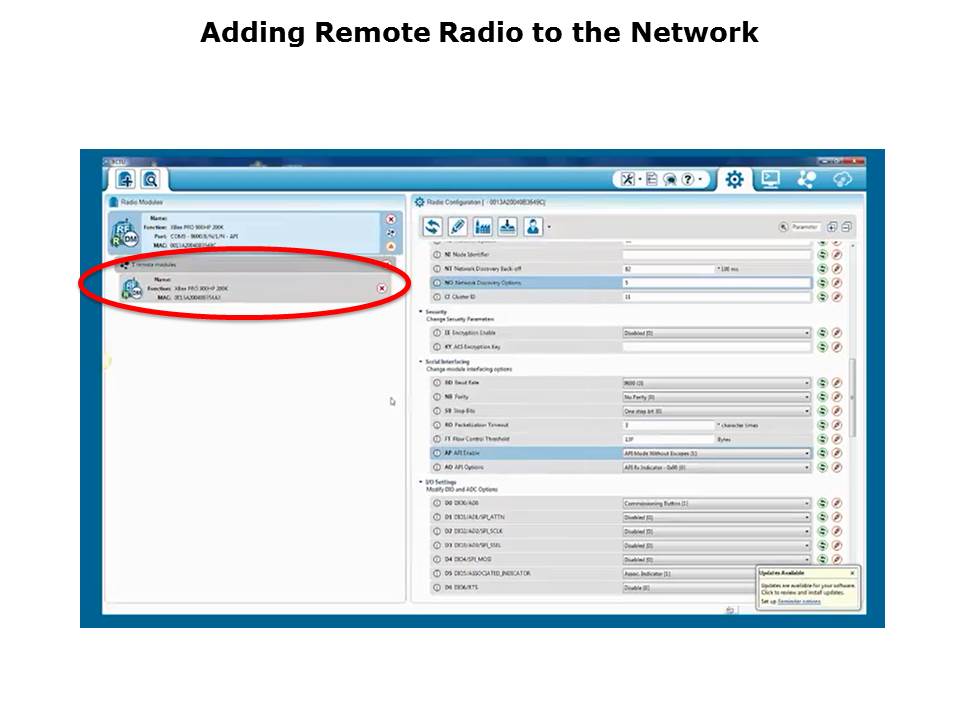Viewport: 960px width, 720px height.
Task: Open the XCTU tools wrench menu
Action: (628, 180)
